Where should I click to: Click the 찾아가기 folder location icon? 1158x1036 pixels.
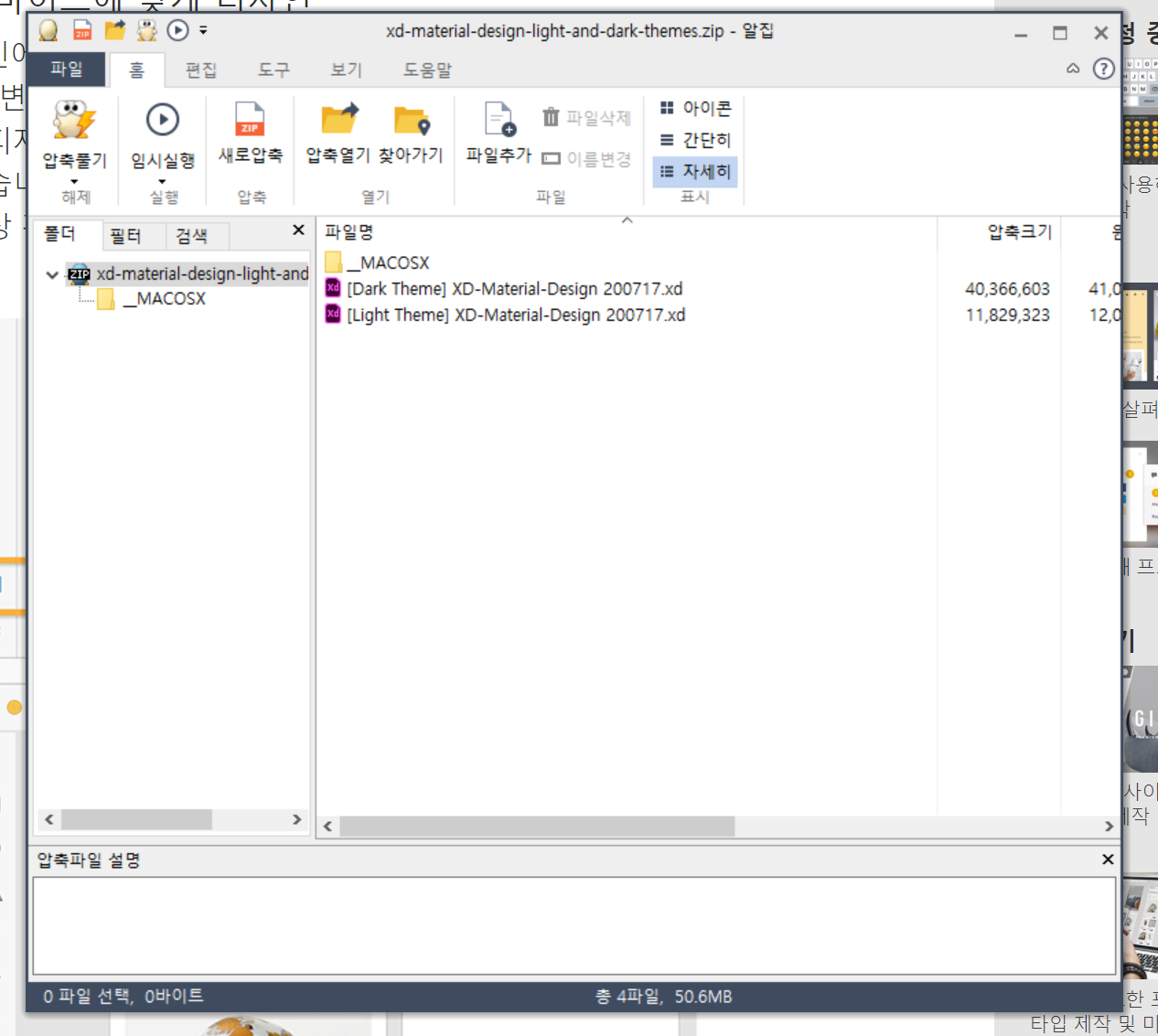pos(412,120)
